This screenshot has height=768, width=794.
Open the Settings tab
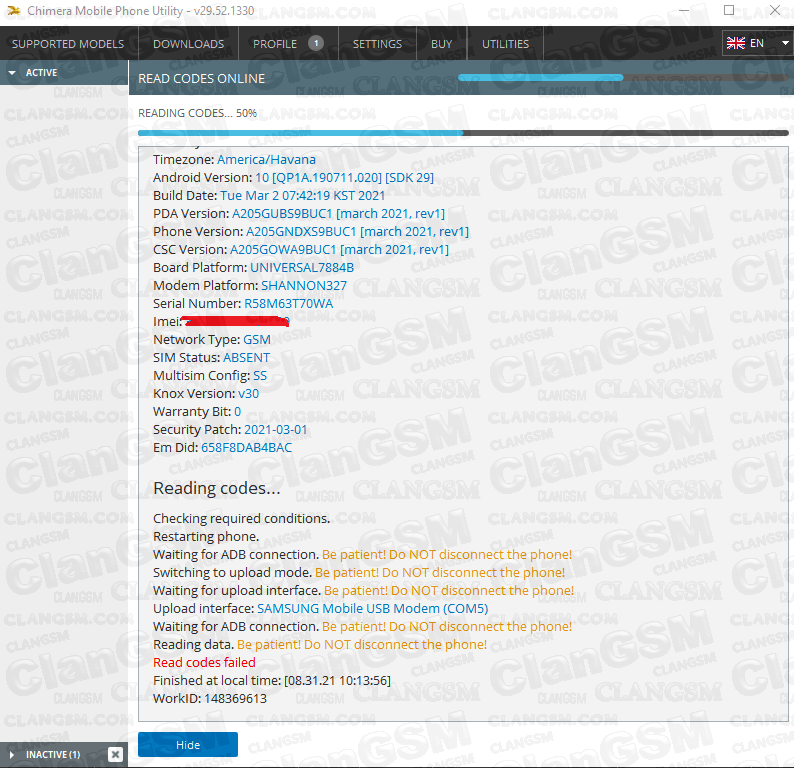coord(377,44)
